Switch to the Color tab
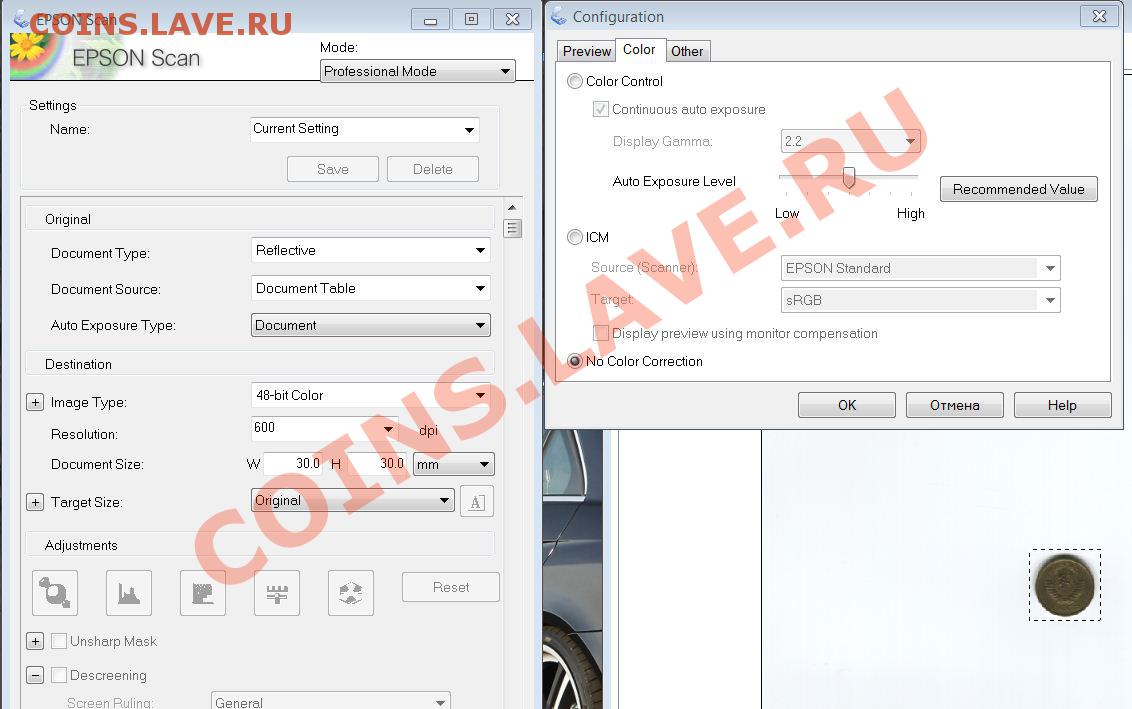Viewport: 1132px width, 709px height. 639,49
